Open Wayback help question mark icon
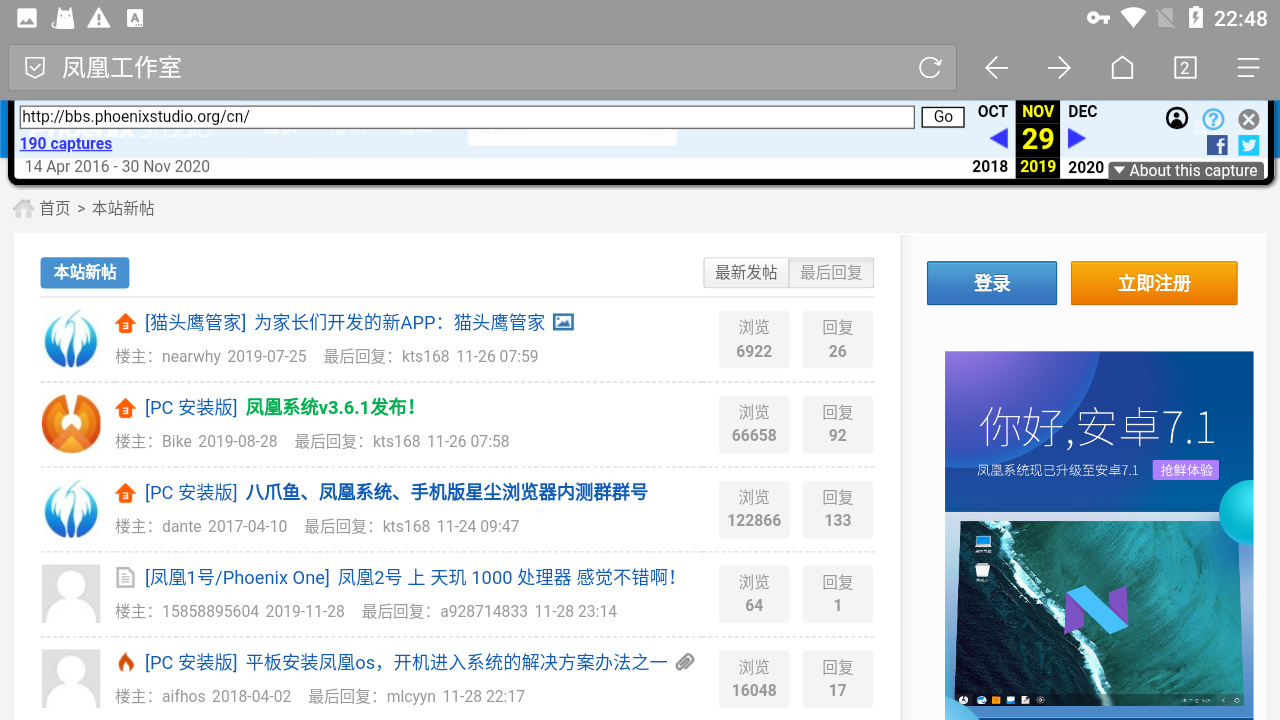This screenshot has height=720, width=1280. pos(1213,119)
